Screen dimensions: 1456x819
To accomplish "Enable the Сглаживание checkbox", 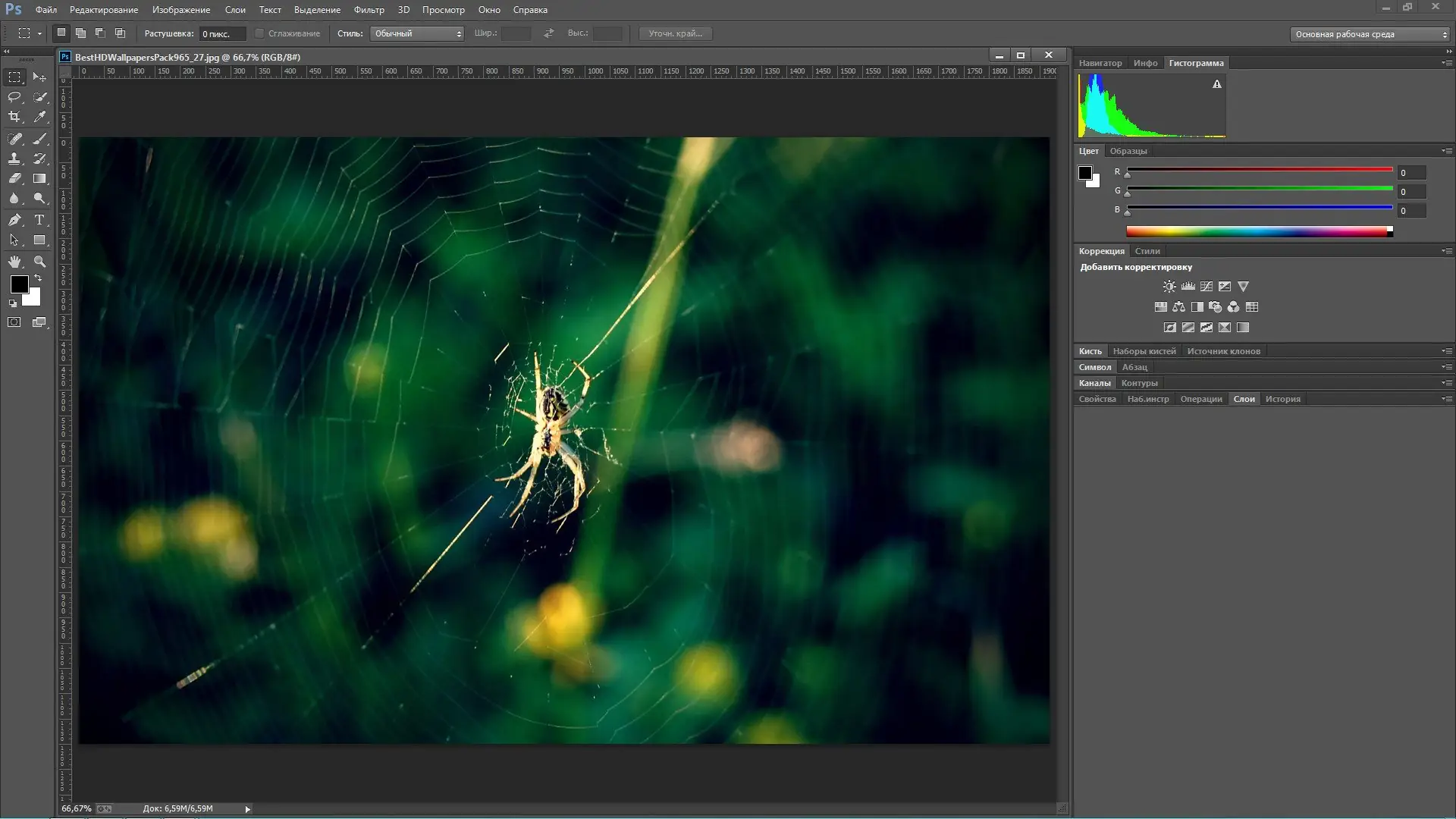I will (259, 33).
